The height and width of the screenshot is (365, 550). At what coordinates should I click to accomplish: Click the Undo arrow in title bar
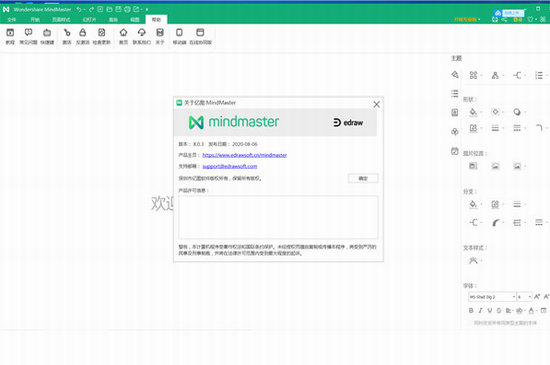[79, 9]
